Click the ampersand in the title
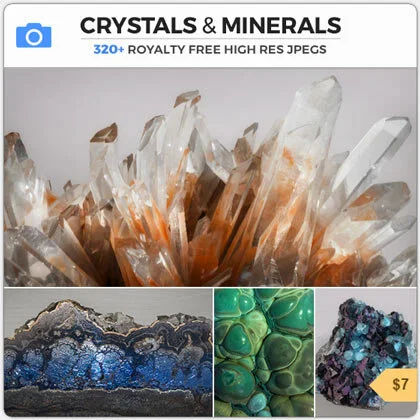Image resolution: width=420 pixels, height=420 pixels. 209,26
